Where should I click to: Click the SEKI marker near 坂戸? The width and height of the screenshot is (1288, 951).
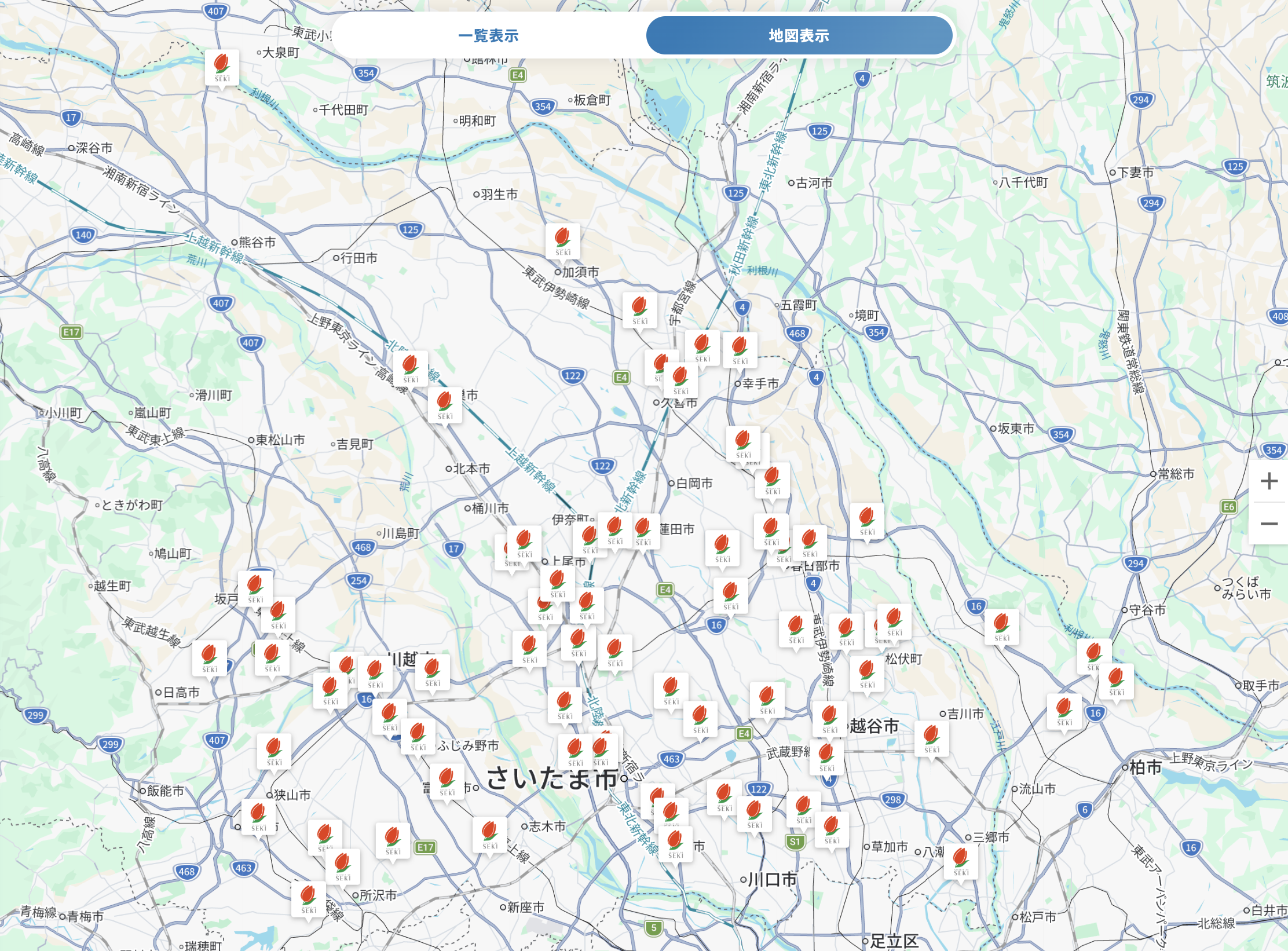255,588
